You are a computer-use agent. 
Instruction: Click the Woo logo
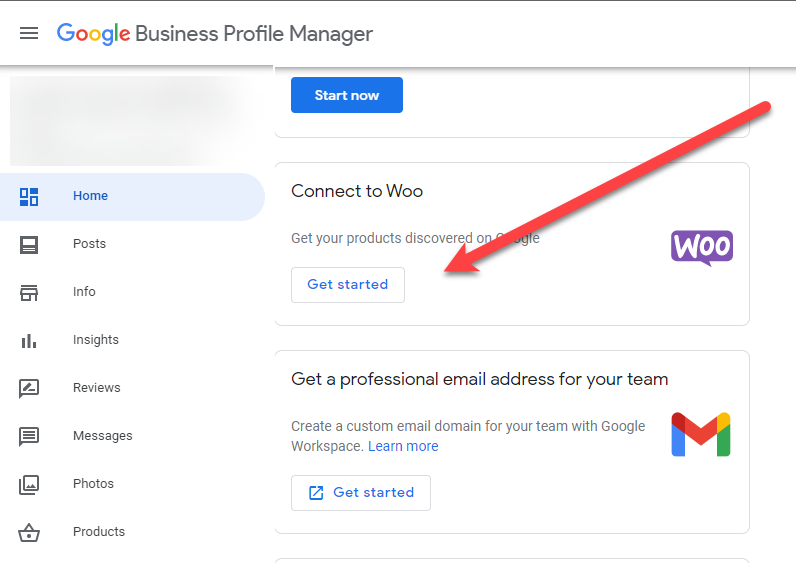point(702,248)
